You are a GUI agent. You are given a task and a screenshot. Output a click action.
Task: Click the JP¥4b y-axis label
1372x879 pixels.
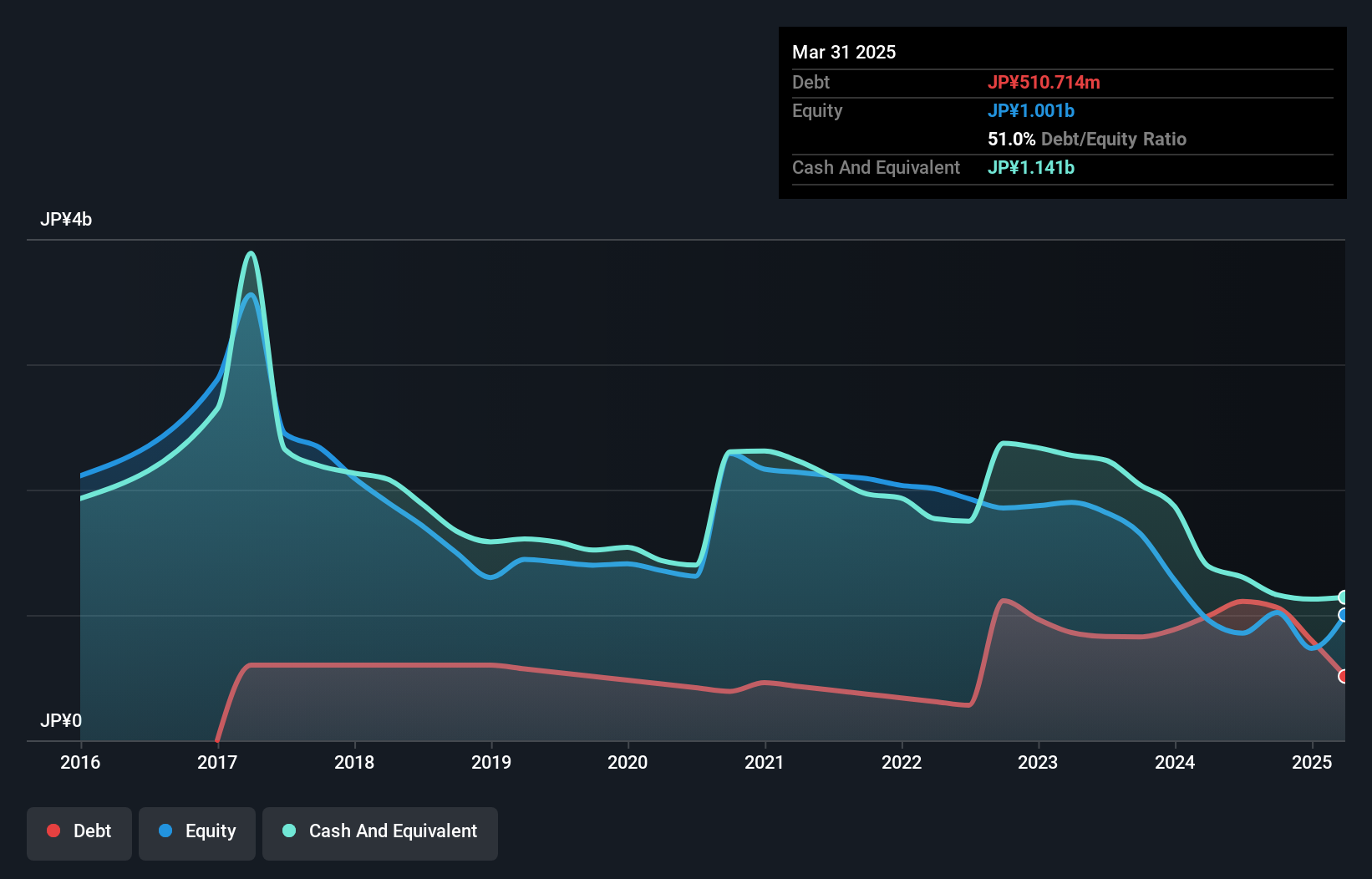click(66, 220)
